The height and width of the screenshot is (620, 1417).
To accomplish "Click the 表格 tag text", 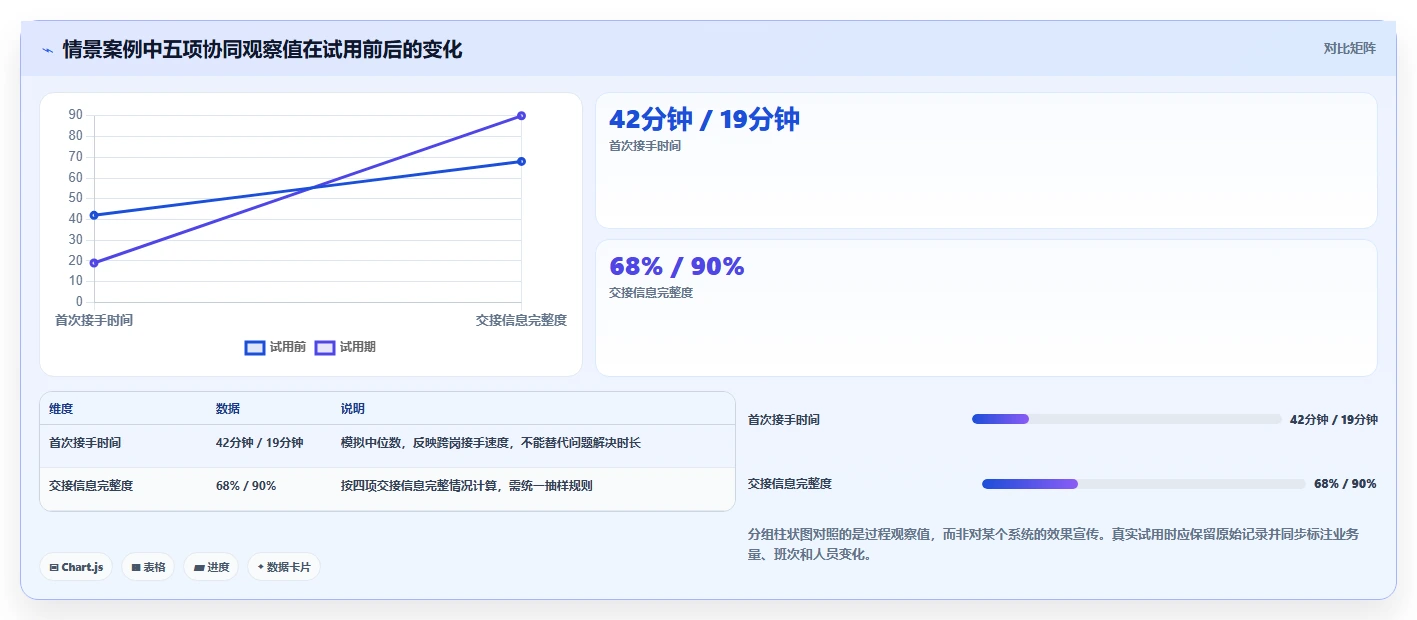I will (154, 567).
